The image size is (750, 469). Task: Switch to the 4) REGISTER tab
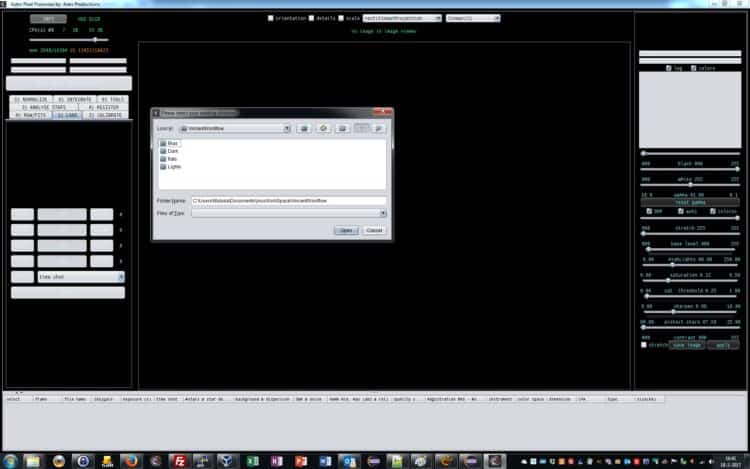point(103,108)
